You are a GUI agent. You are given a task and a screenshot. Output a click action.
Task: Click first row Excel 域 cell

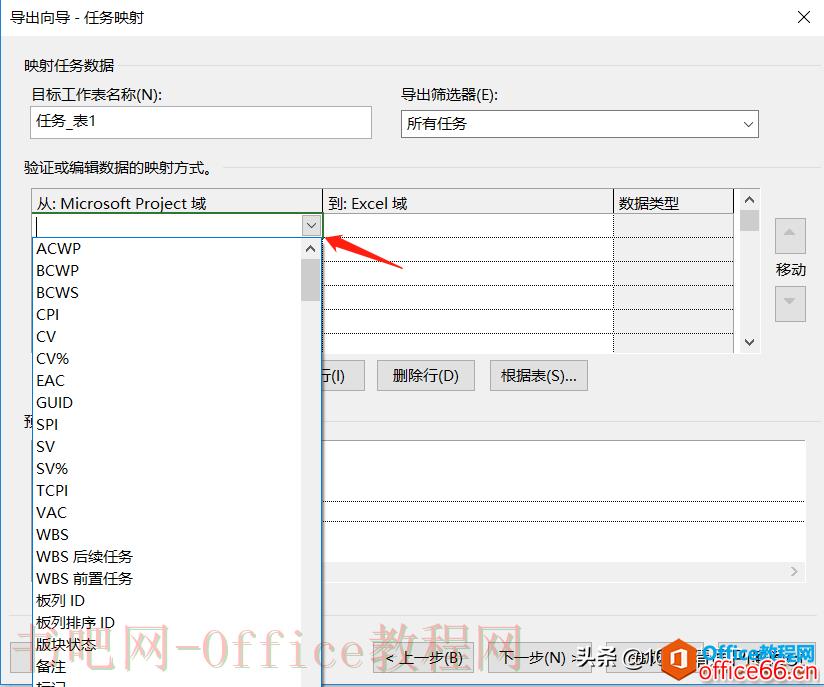coord(468,225)
